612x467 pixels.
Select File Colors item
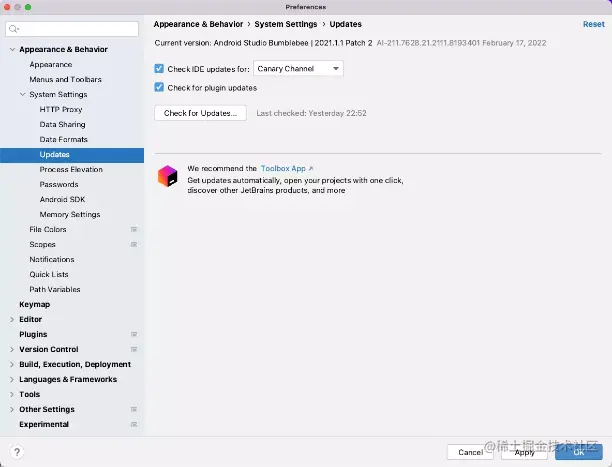pos(48,230)
